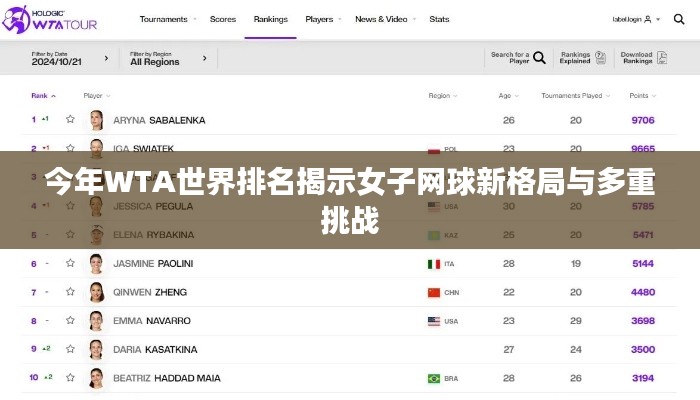Expand the Tournaments menu
This screenshot has width=700, height=400.
[x=168, y=19]
